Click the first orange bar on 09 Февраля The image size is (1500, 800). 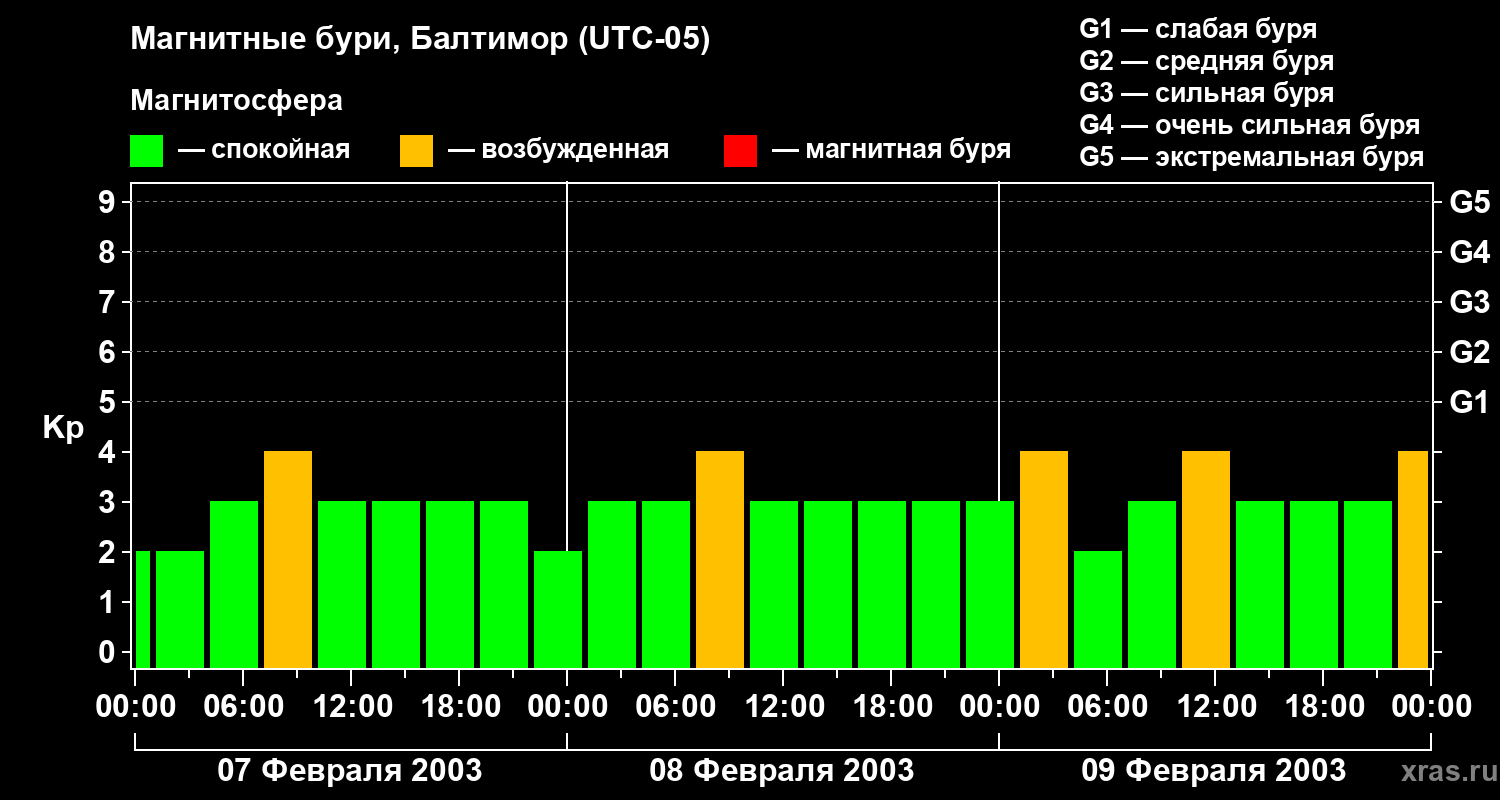point(1044,559)
